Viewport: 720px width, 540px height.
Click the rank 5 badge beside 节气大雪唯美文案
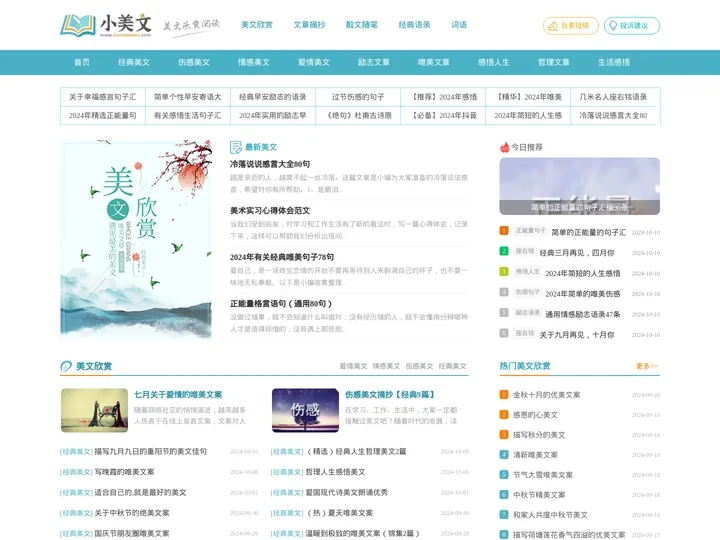(504, 474)
